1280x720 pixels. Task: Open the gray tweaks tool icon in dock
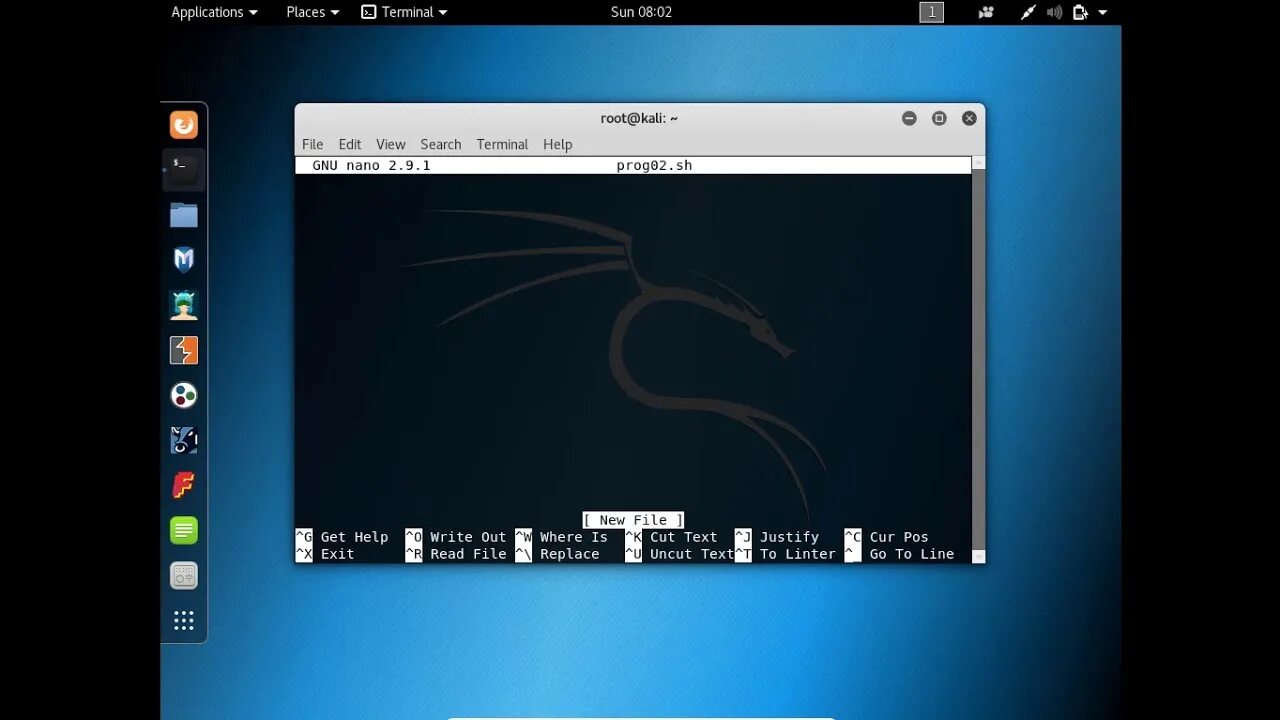click(x=184, y=575)
